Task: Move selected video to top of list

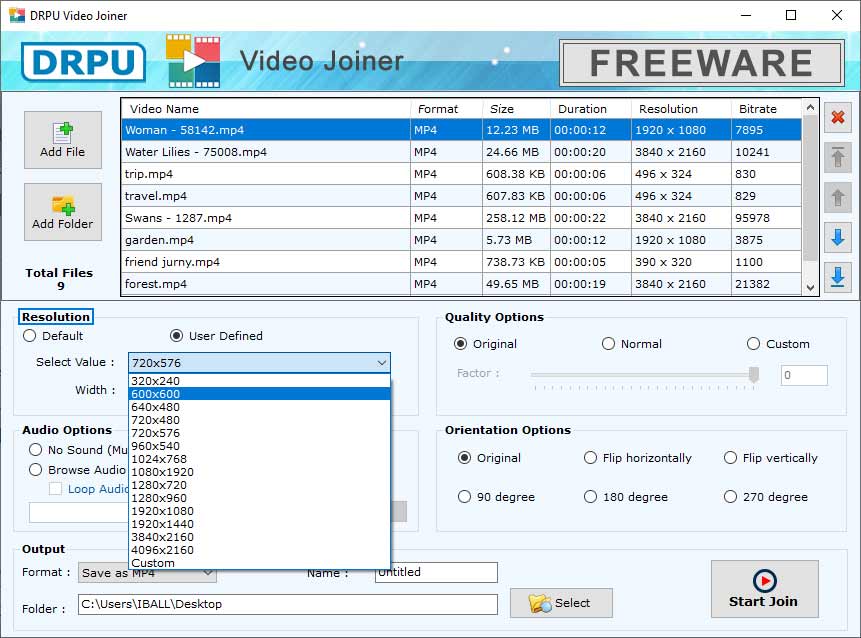Action: coord(837,157)
